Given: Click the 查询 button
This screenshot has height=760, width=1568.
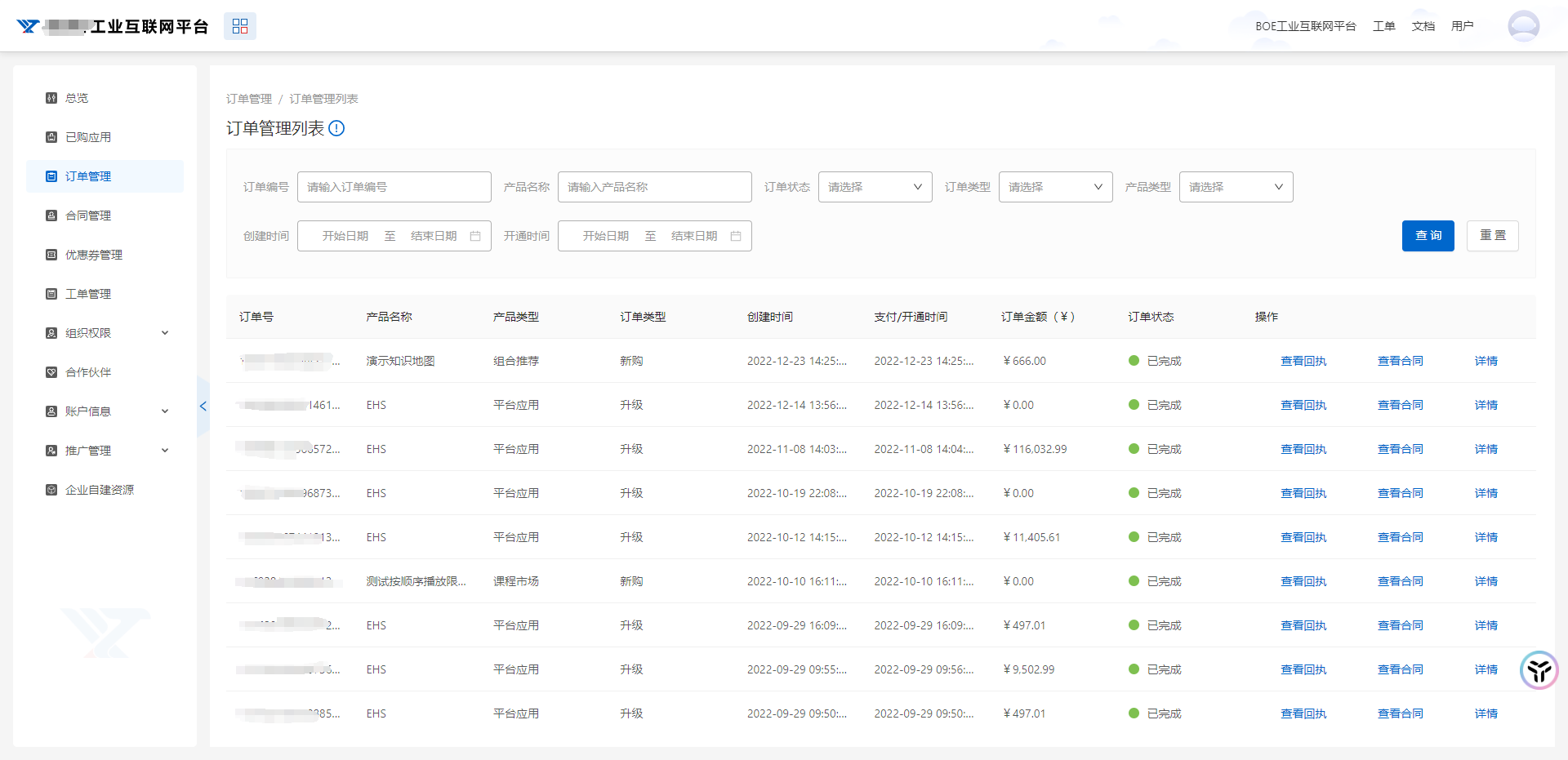Looking at the screenshot, I should point(1428,236).
